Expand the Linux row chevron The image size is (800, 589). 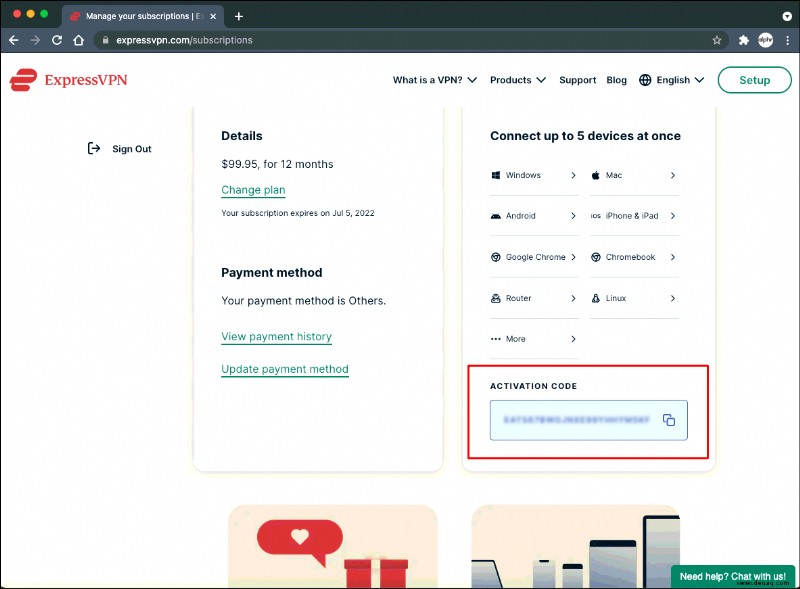[673, 298]
